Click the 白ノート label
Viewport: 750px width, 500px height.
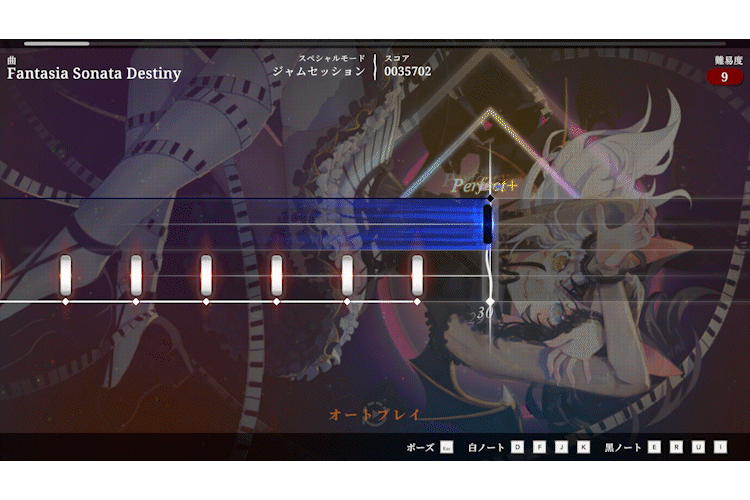tap(486, 447)
